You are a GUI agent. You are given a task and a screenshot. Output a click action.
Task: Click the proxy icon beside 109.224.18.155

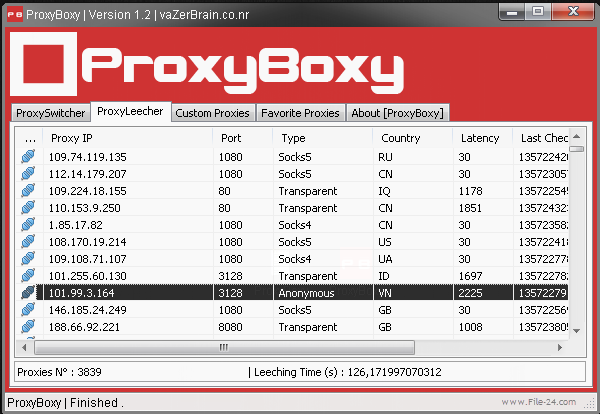point(28,191)
